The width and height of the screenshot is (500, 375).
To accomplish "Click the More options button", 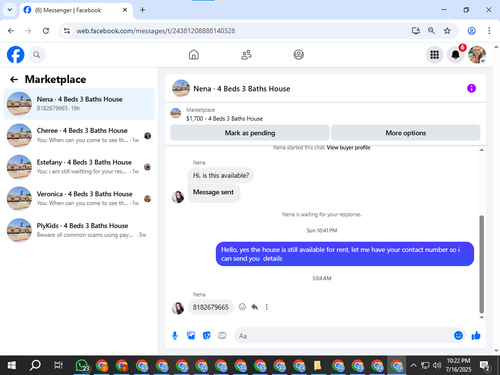I will [x=406, y=133].
